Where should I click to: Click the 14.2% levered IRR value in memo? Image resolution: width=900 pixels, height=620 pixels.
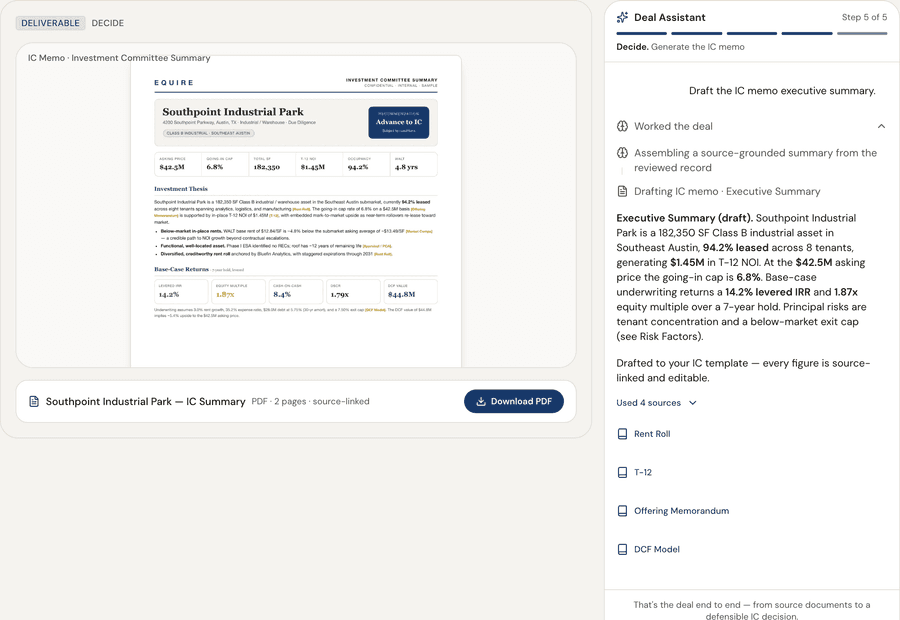coord(169,294)
